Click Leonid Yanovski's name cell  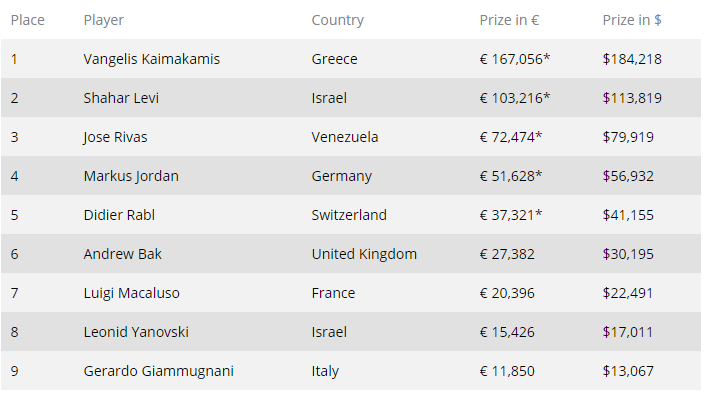(x=136, y=332)
